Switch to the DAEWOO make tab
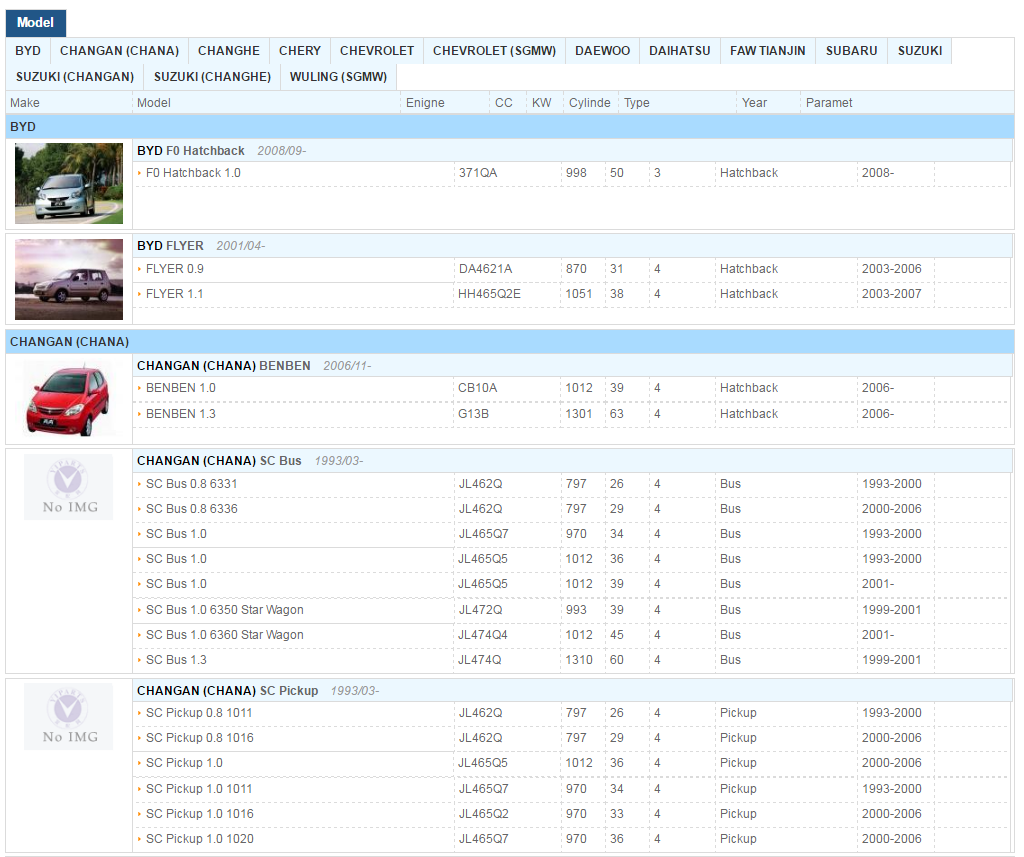This screenshot has height=857, width=1024. [602, 51]
